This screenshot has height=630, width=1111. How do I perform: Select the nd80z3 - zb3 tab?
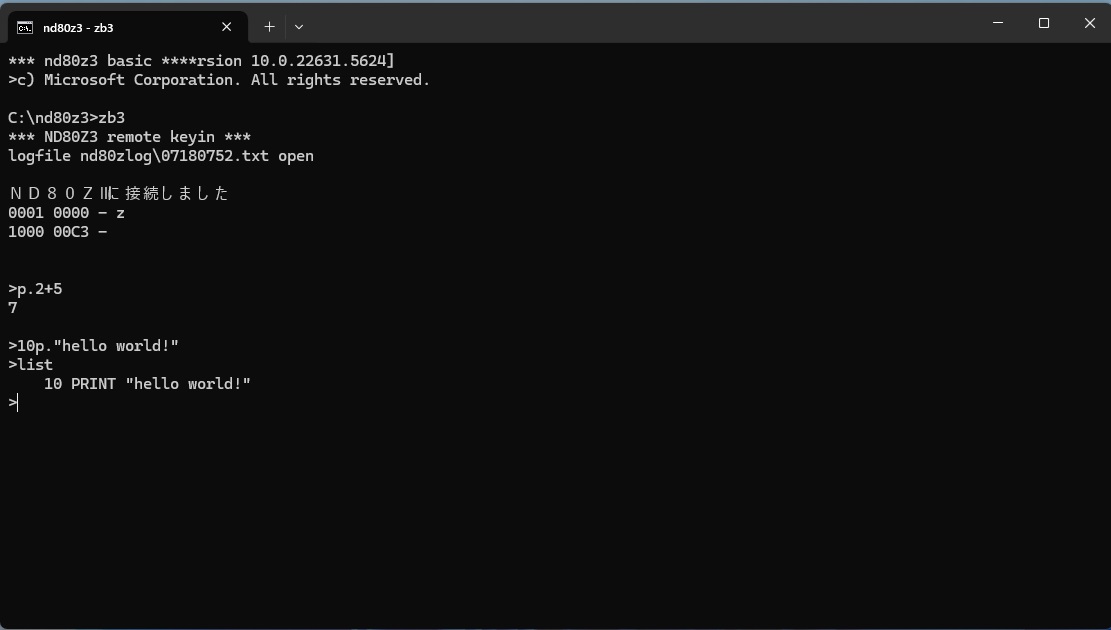click(128, 27)
